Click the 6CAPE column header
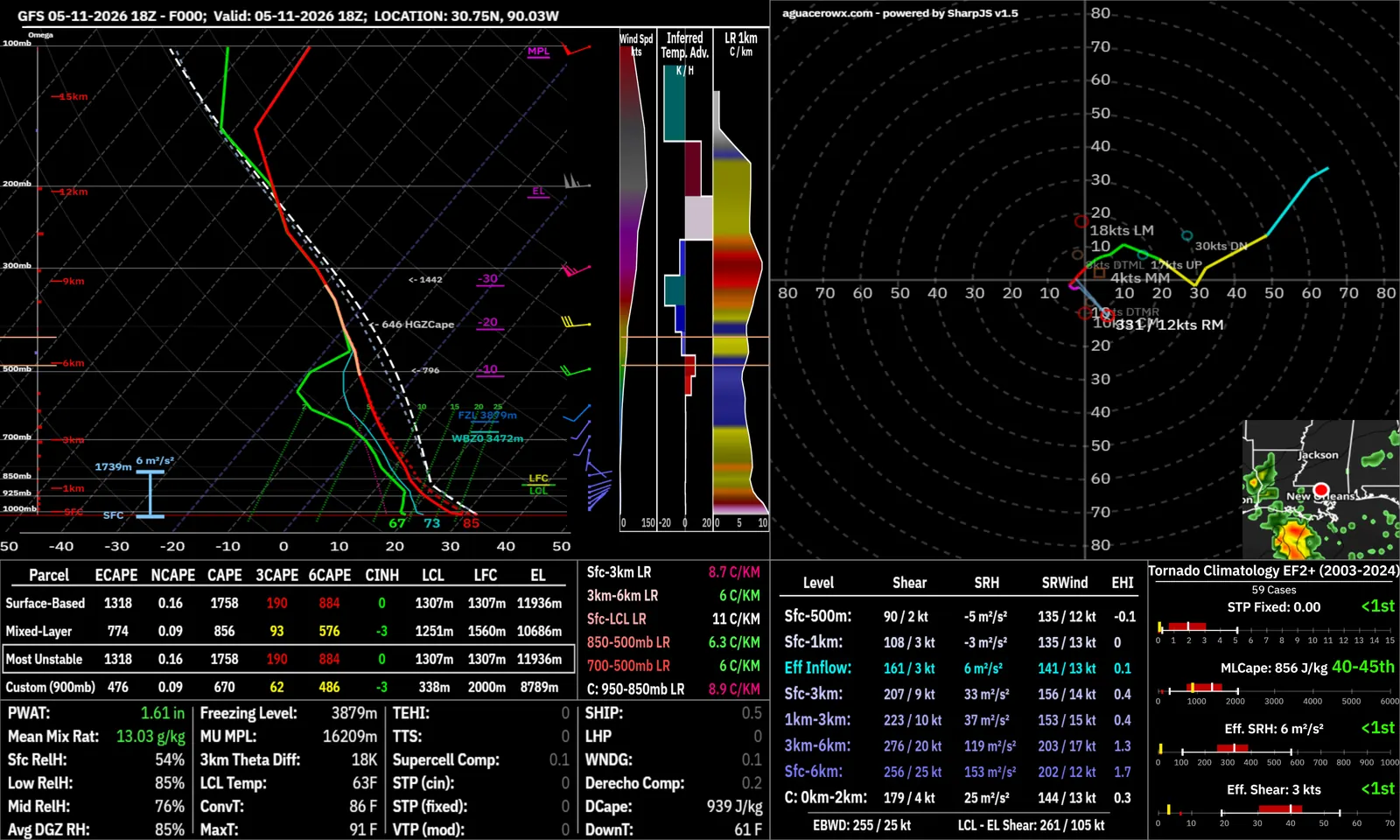This screenshot has height=840, width=1400. (330, 575)
